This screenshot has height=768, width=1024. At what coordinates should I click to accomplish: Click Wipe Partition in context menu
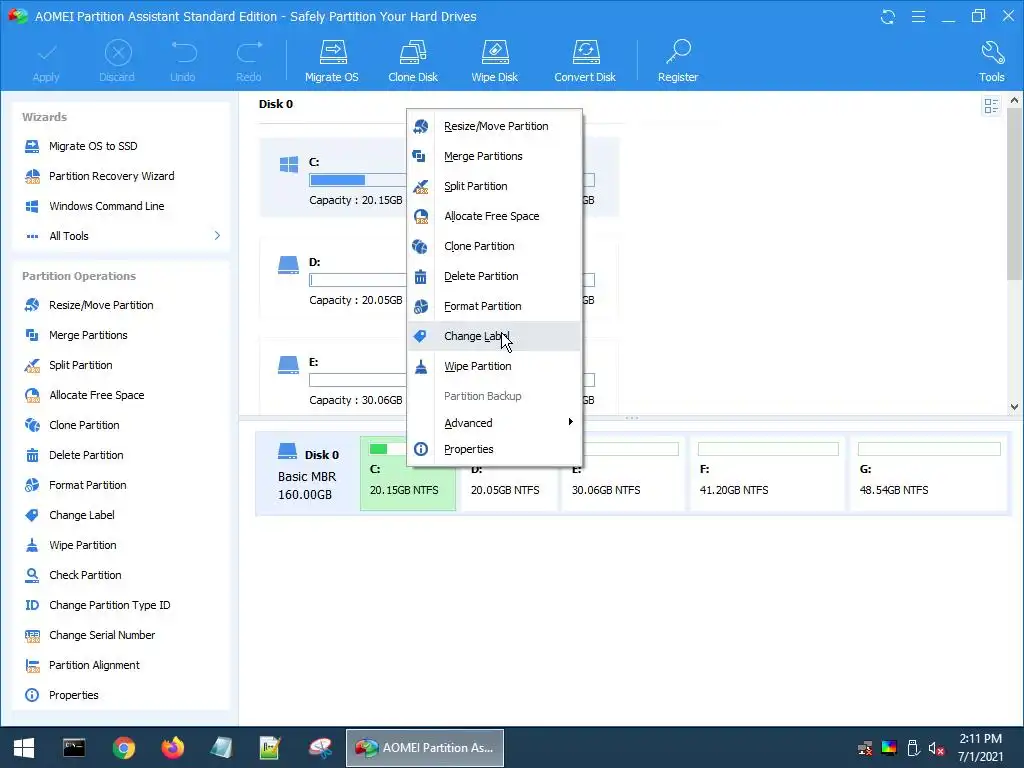(494, 366)
